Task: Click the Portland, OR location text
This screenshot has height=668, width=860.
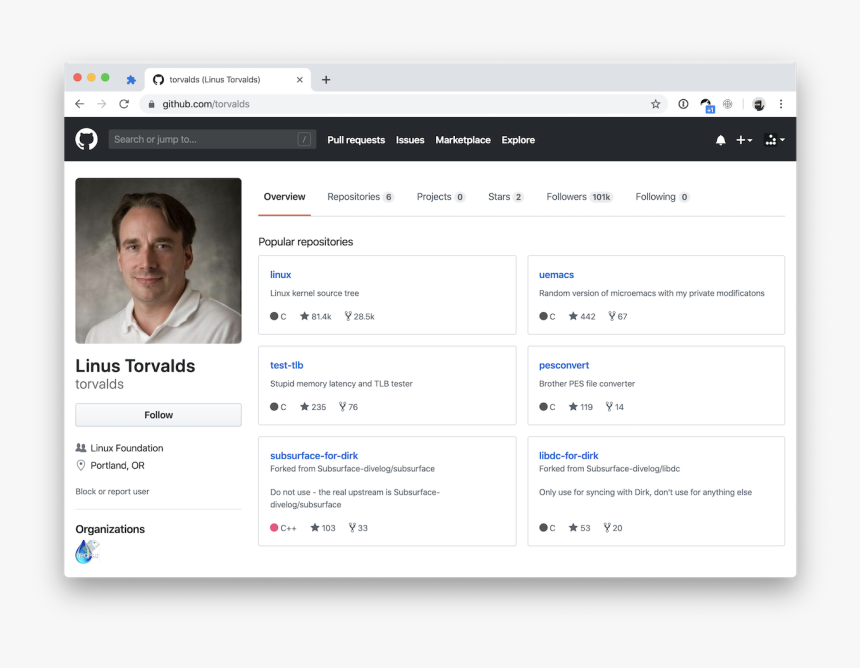Action: (x=117, y=466)
